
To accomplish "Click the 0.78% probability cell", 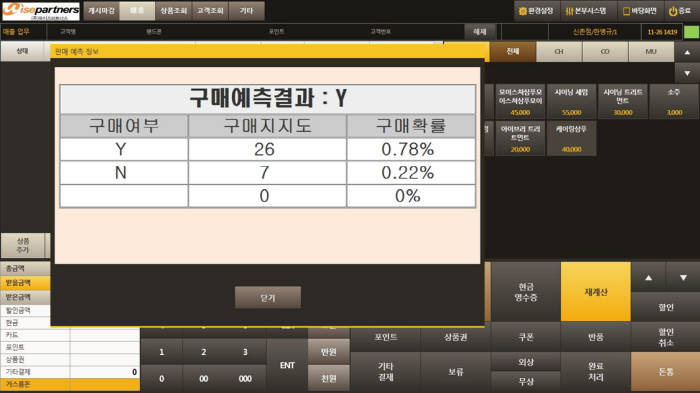I will point(411,150).
